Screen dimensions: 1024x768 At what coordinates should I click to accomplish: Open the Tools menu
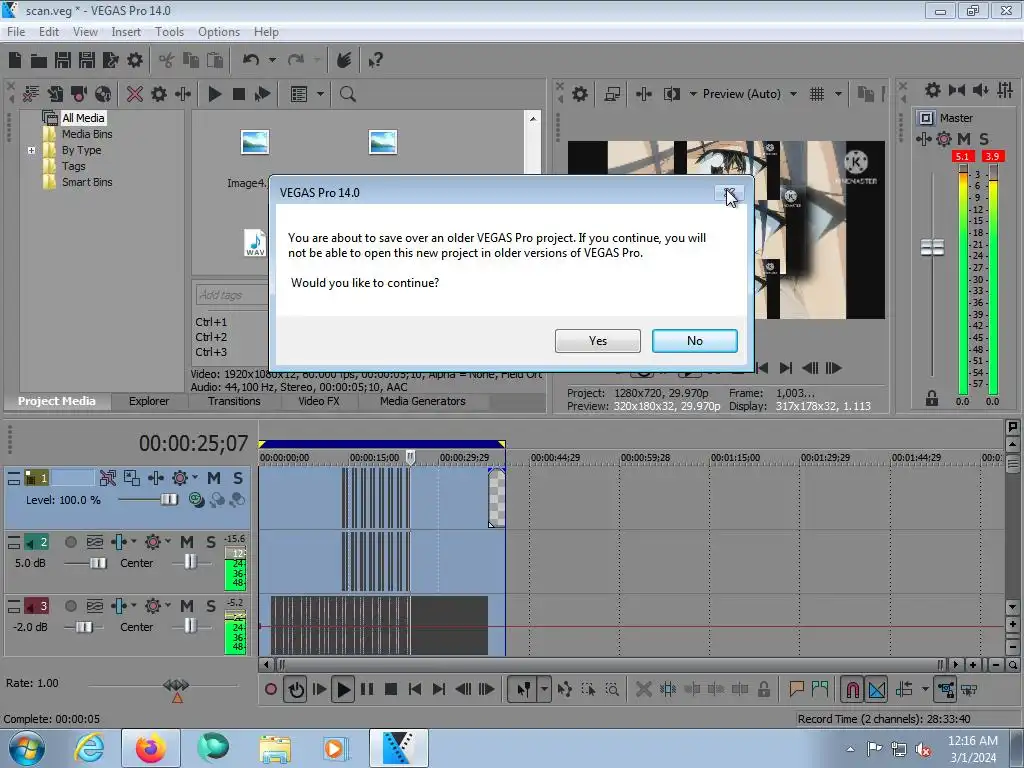(x=169, y=32)
